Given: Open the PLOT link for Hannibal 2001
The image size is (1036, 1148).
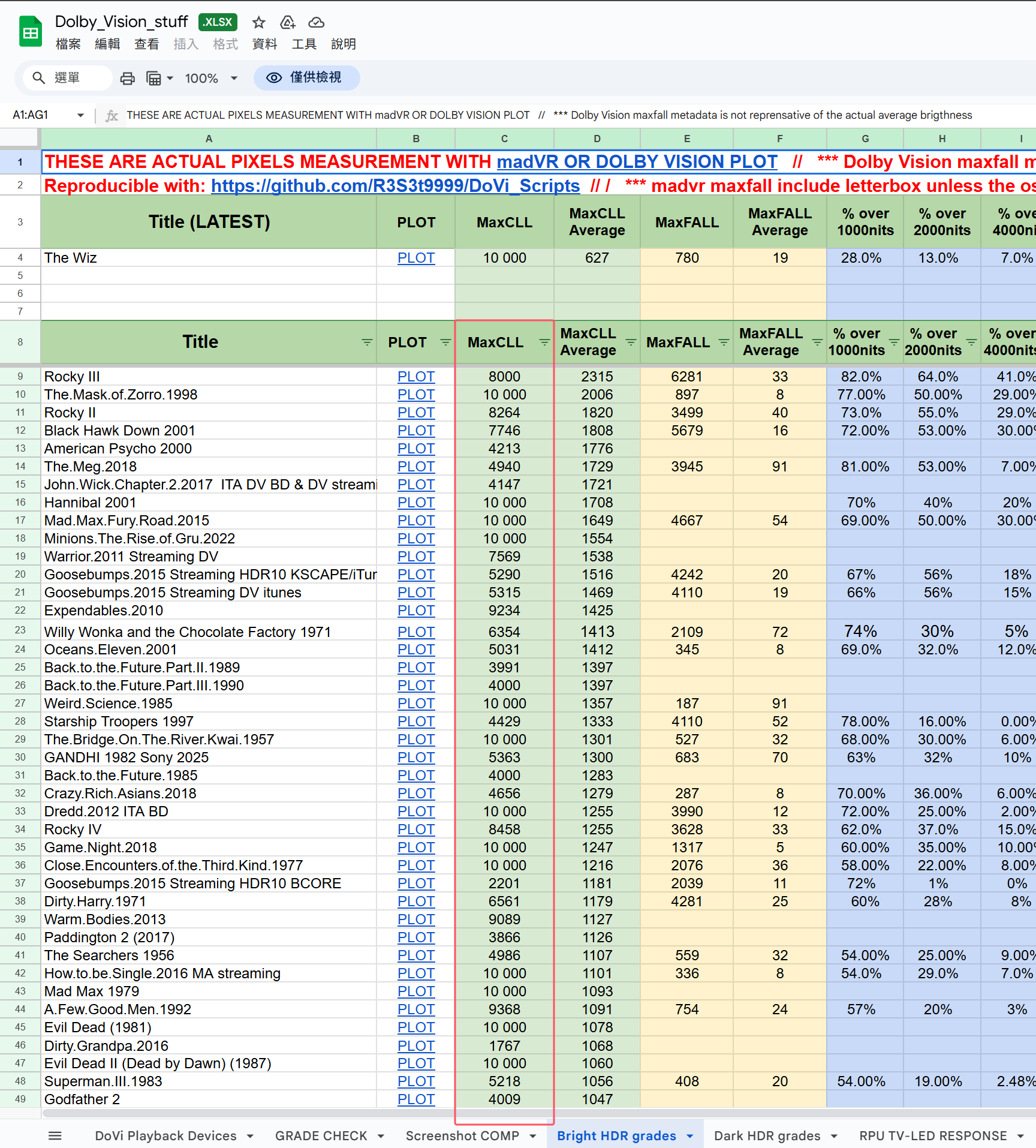Looking at the screenshot, I should point(416,503).
